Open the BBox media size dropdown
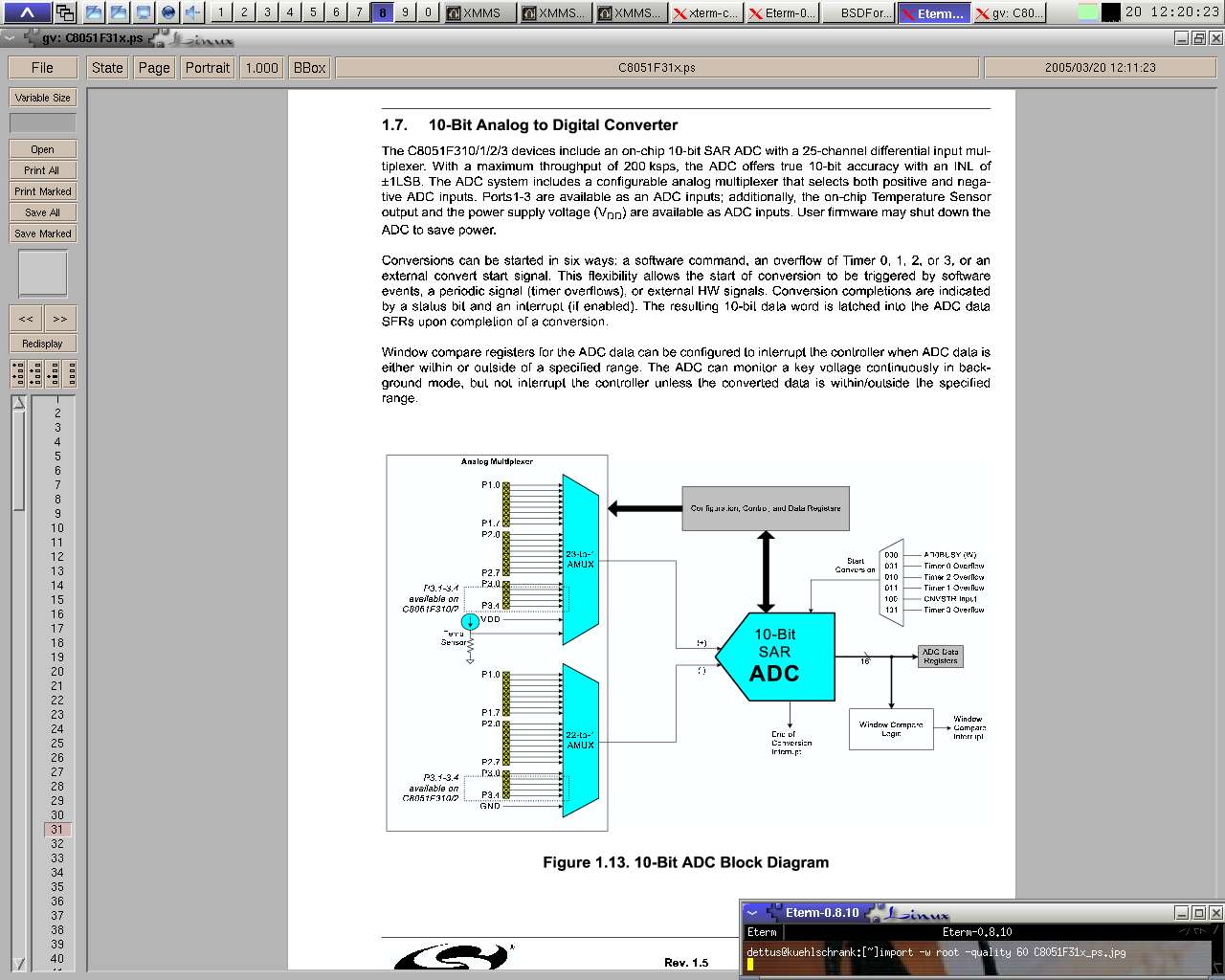 309,68
